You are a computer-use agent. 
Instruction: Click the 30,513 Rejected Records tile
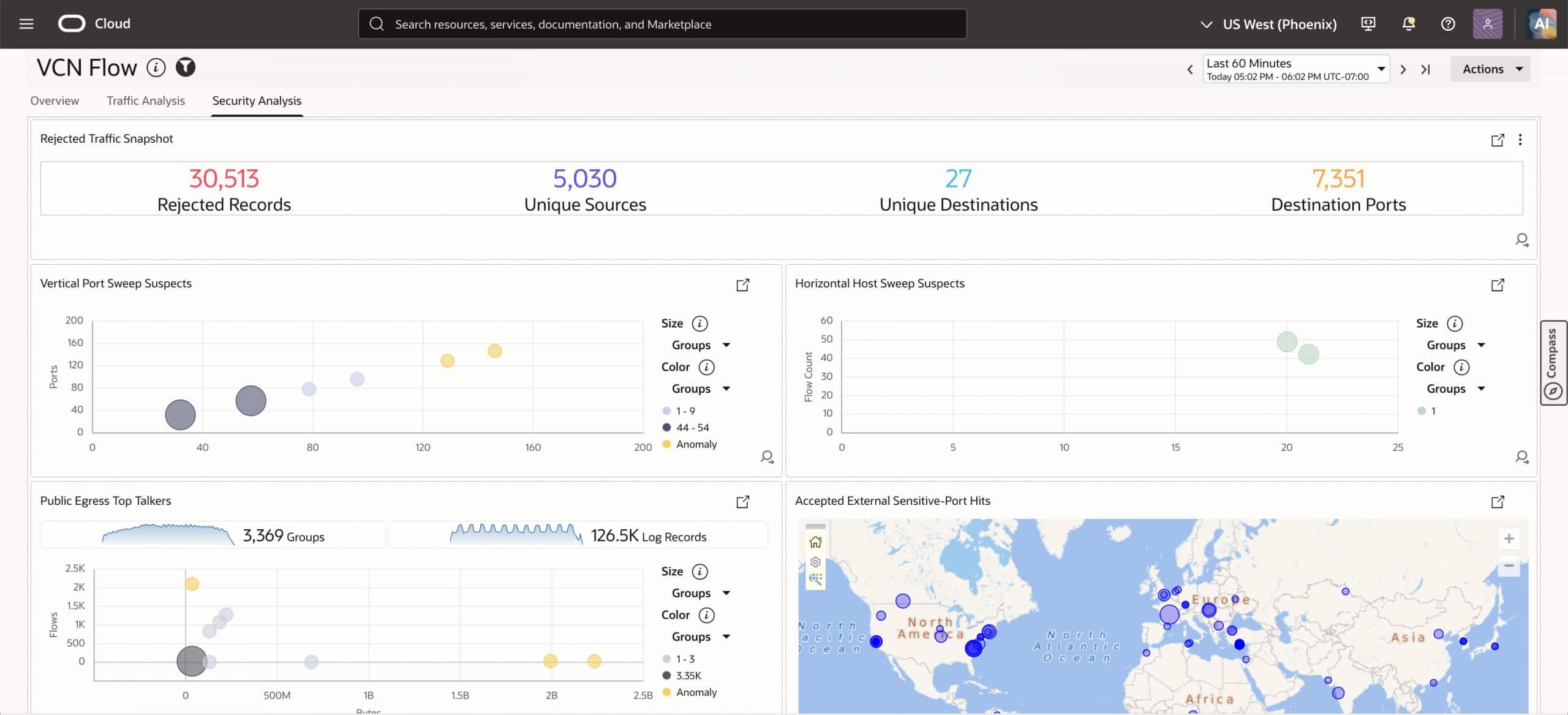pyautogui.click(x=224, y=189)
